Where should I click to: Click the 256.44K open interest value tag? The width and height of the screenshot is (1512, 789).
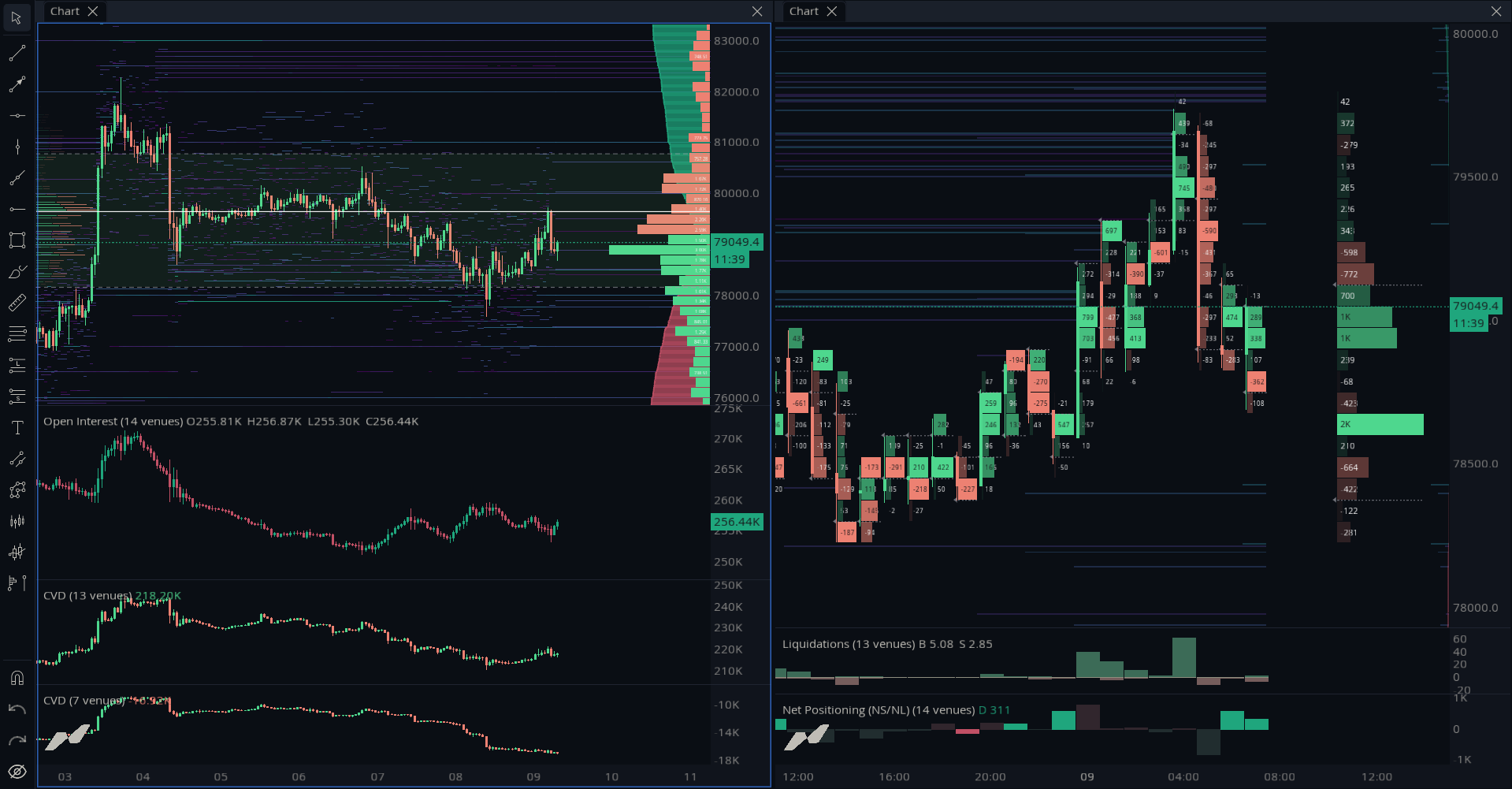tap(737, 522)
